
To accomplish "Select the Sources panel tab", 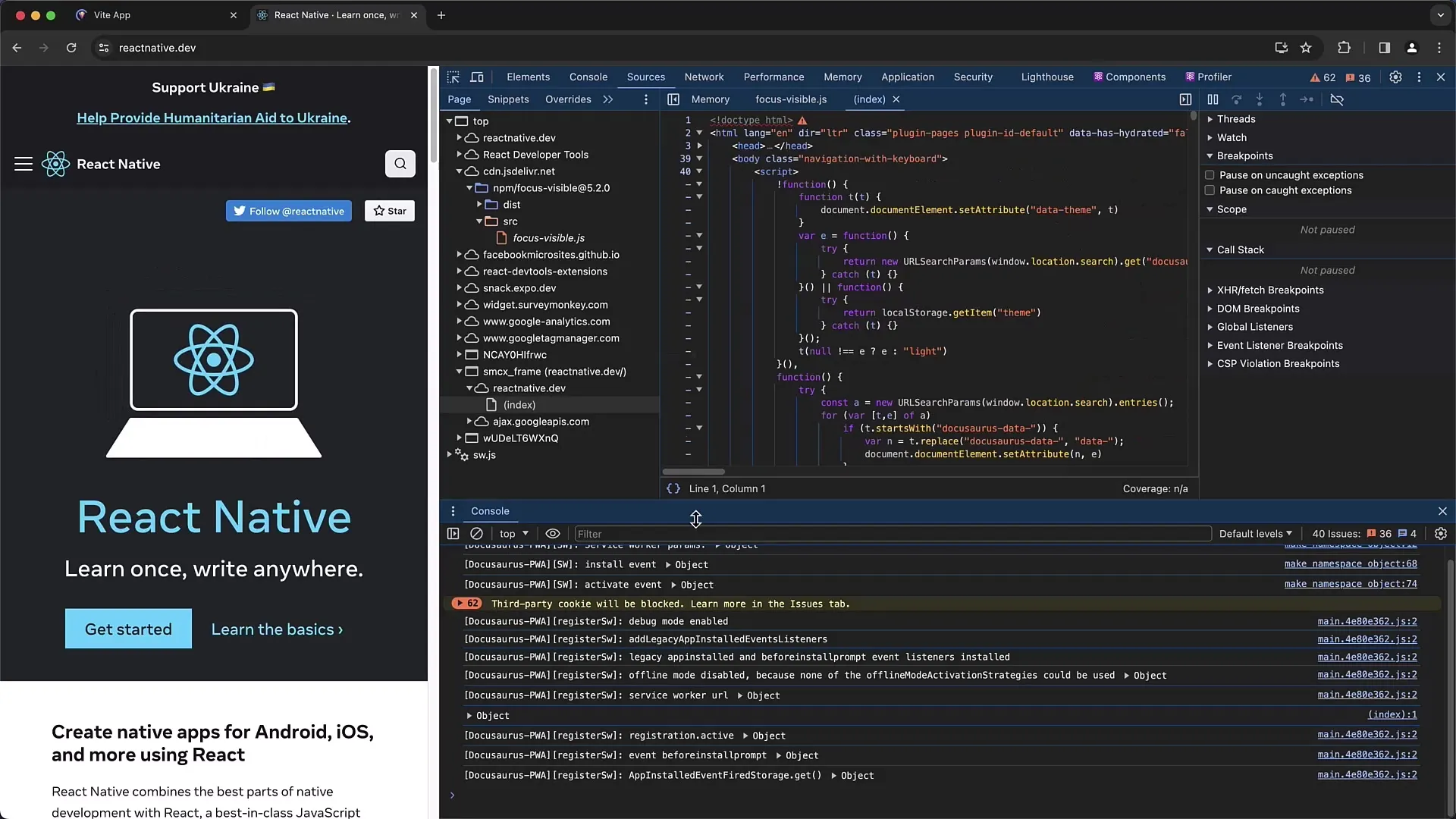I will pyautogui.click(x=645, y=76).
